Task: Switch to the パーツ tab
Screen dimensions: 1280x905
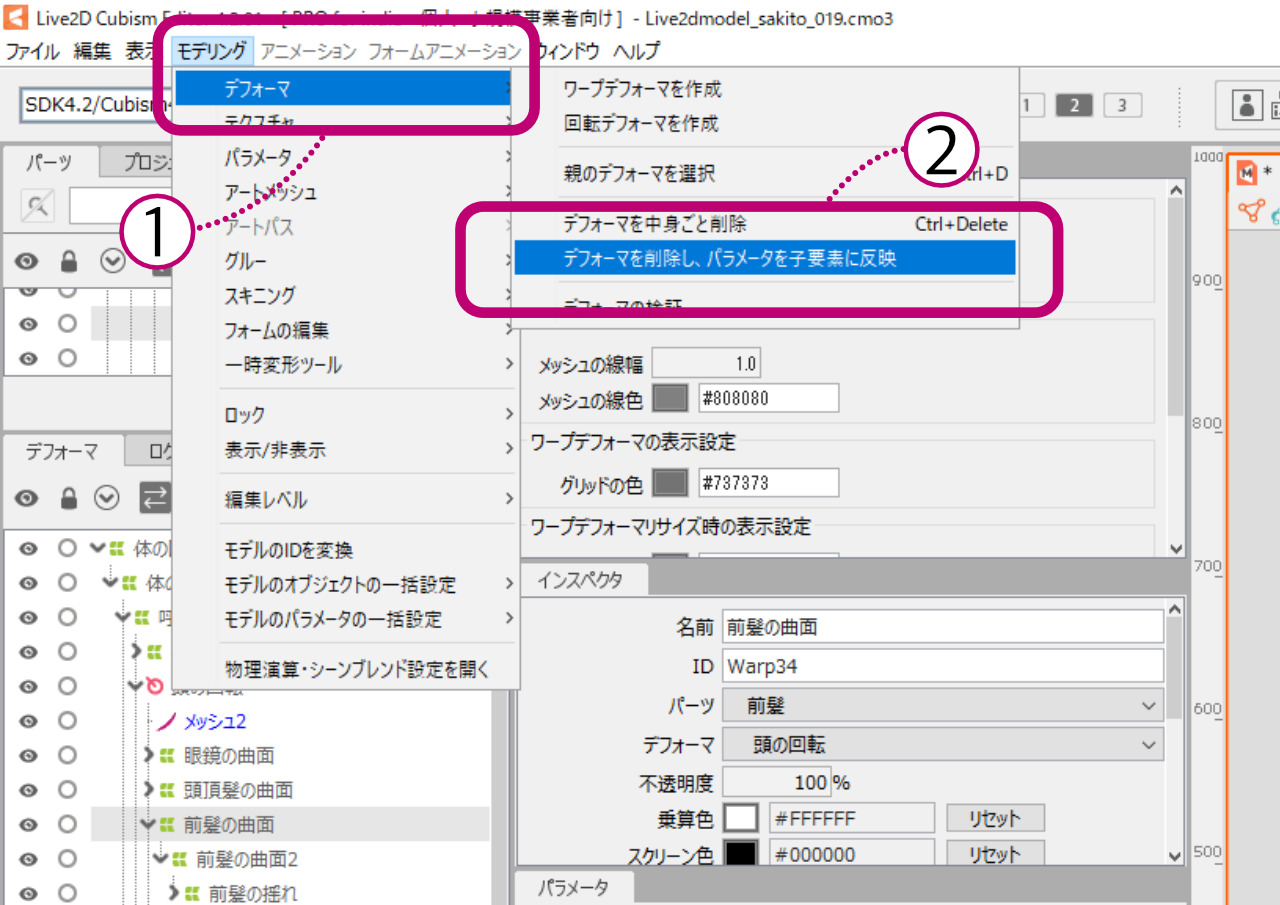Action: coord(49,162)
